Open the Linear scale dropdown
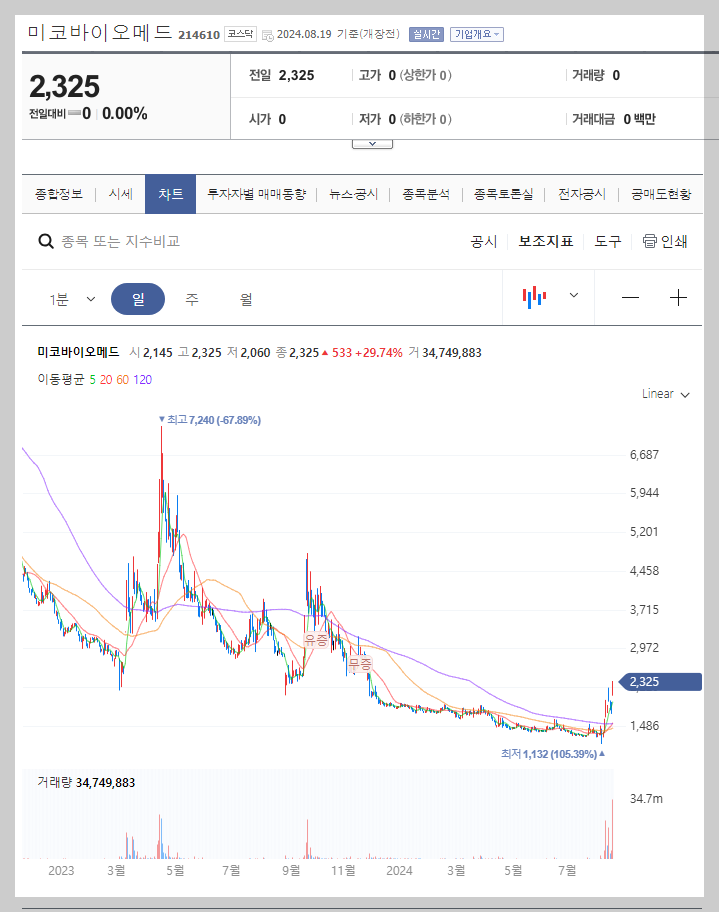 pyautogui.click(x=665, y=394)
